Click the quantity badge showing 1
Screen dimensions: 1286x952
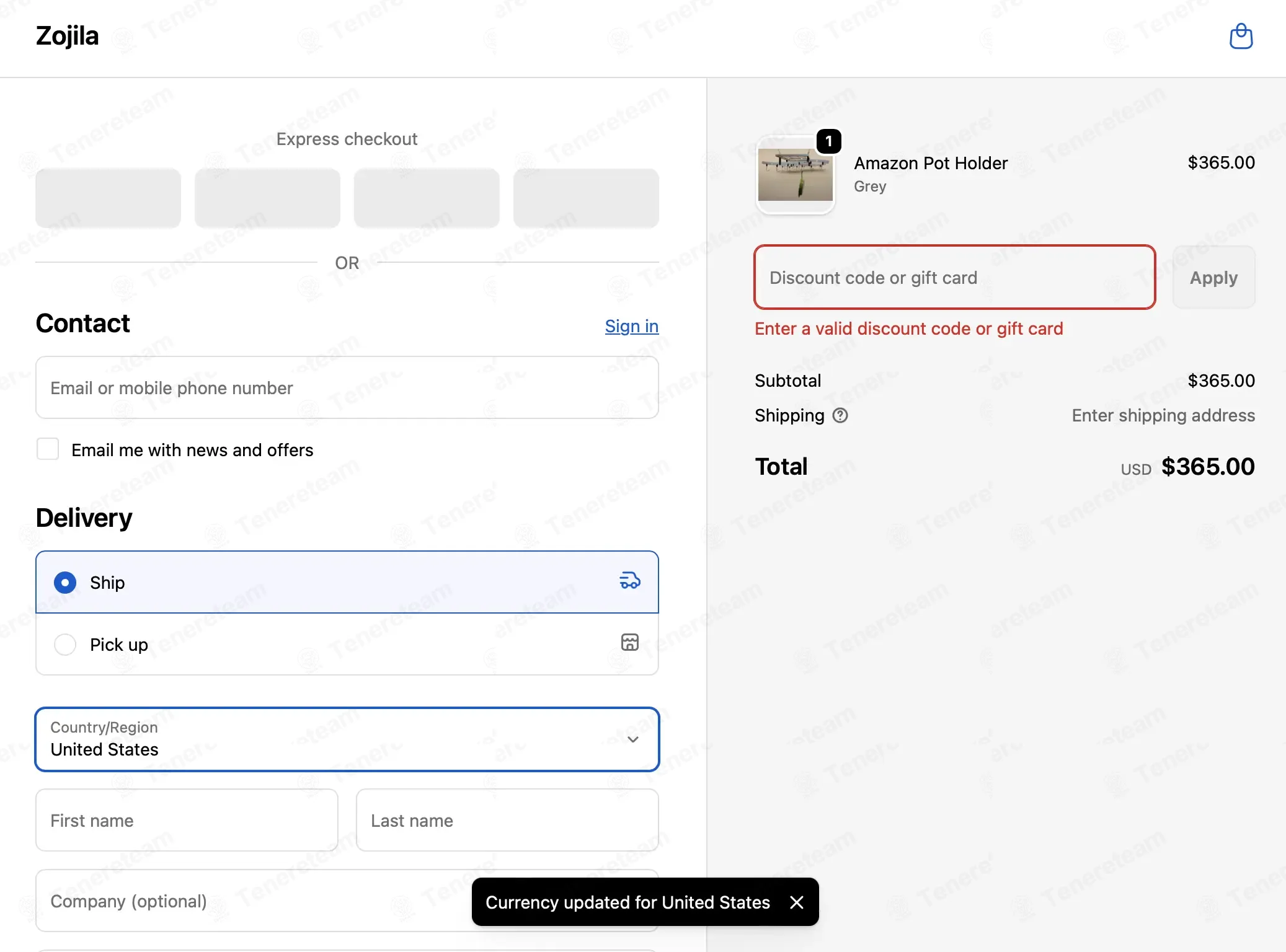[829, 141]
